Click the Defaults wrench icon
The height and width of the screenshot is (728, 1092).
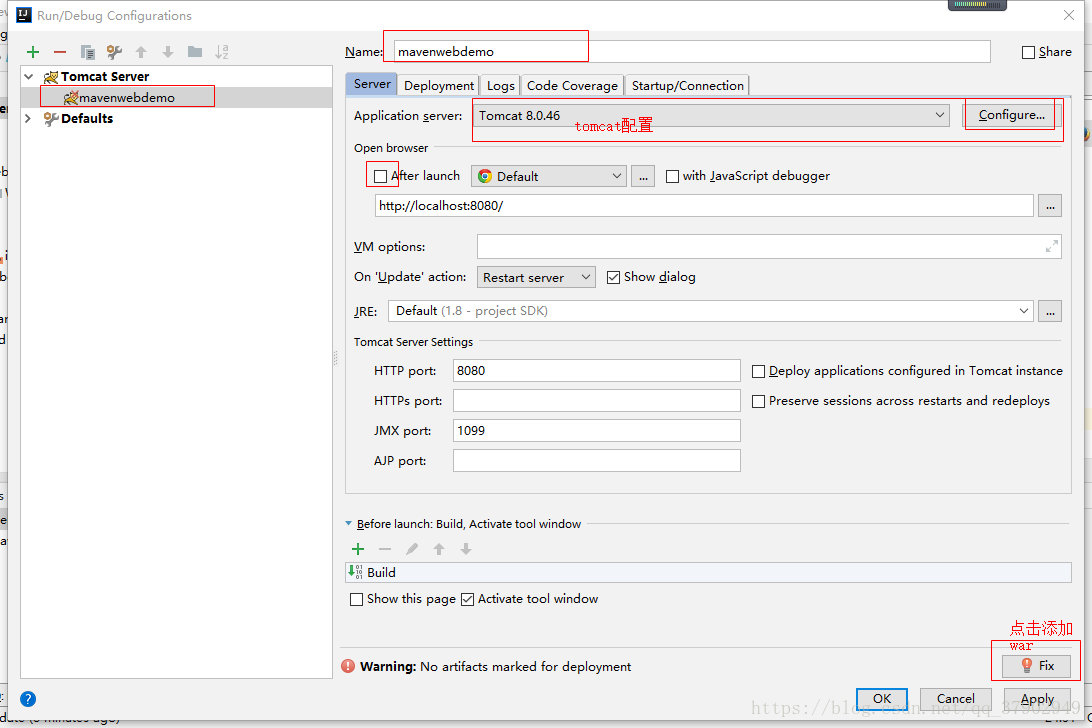coord(51,118)
